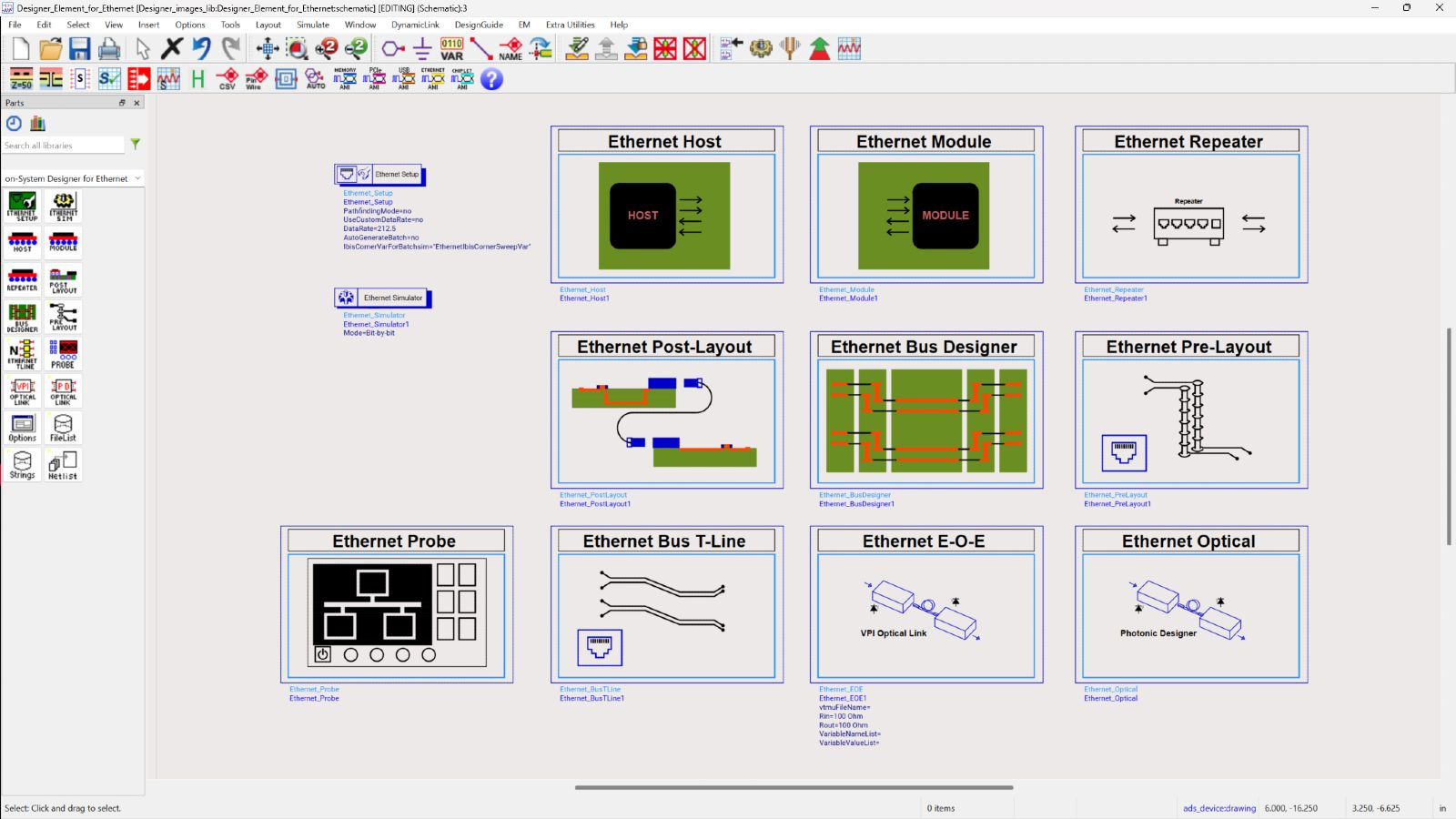Screen dimensions: 1456x819
Task: Click the New document icon
Action: coord(21,48)
